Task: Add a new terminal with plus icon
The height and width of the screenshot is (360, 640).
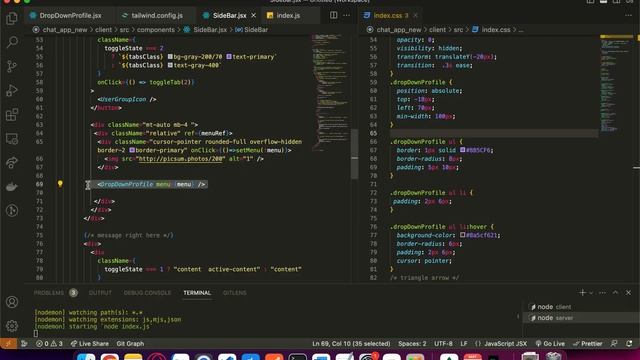Action: point(582,293)
